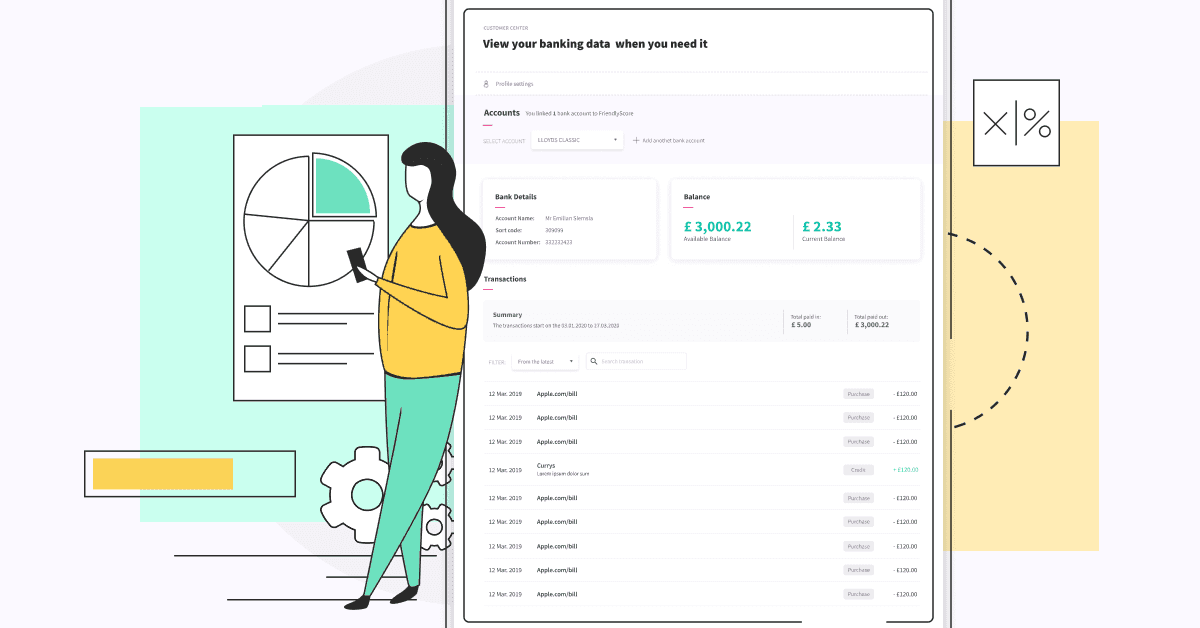Click 'Add another bank account' text

[673, 141]
